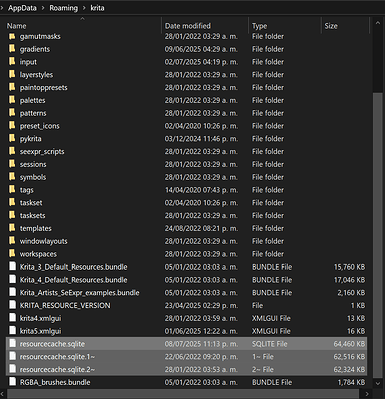Click the 1,784 KB size value

(351, 382)
